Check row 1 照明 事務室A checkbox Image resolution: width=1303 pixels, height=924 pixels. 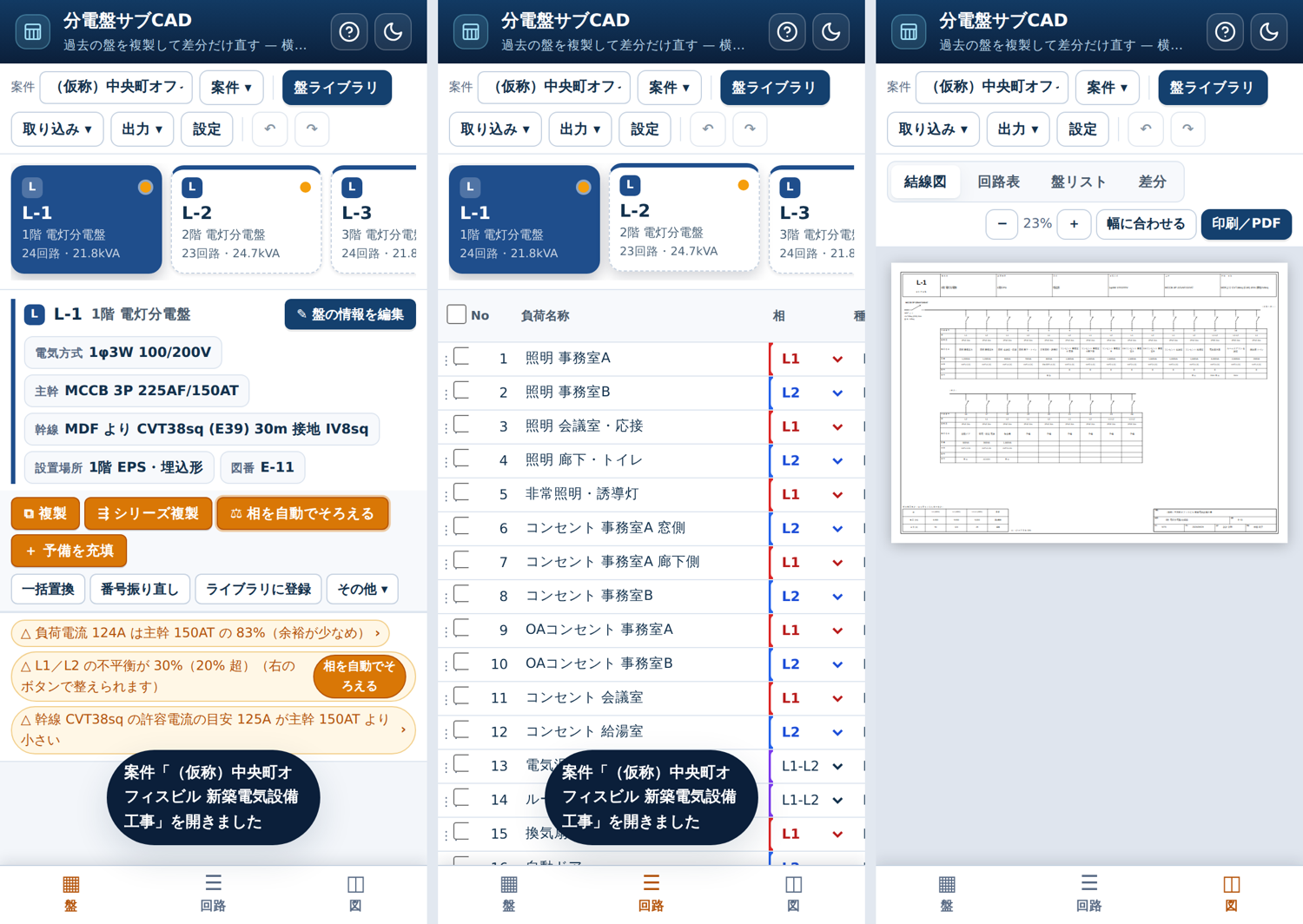pos(462,356)
